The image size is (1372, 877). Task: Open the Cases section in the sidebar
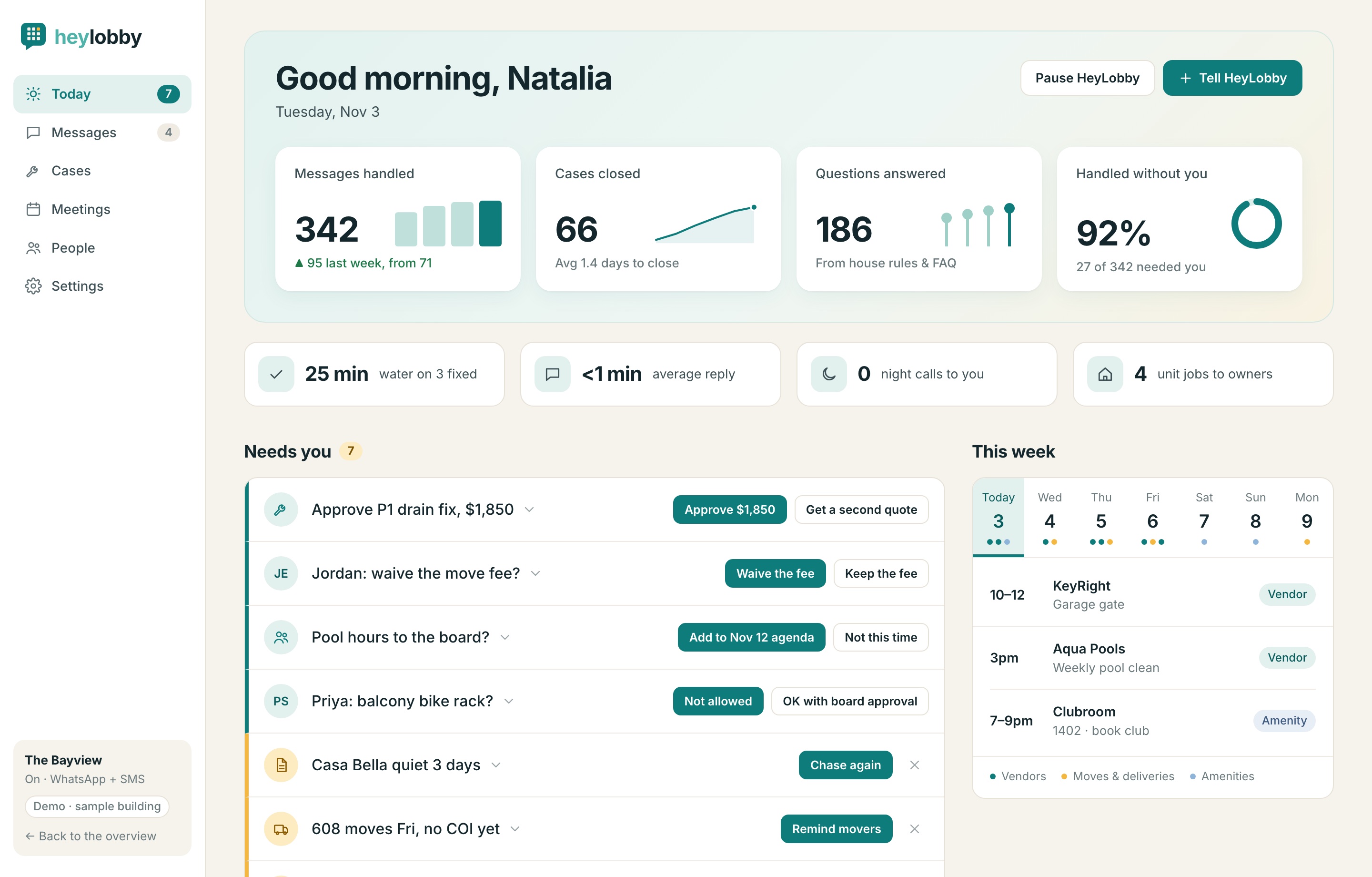(102, 171)
